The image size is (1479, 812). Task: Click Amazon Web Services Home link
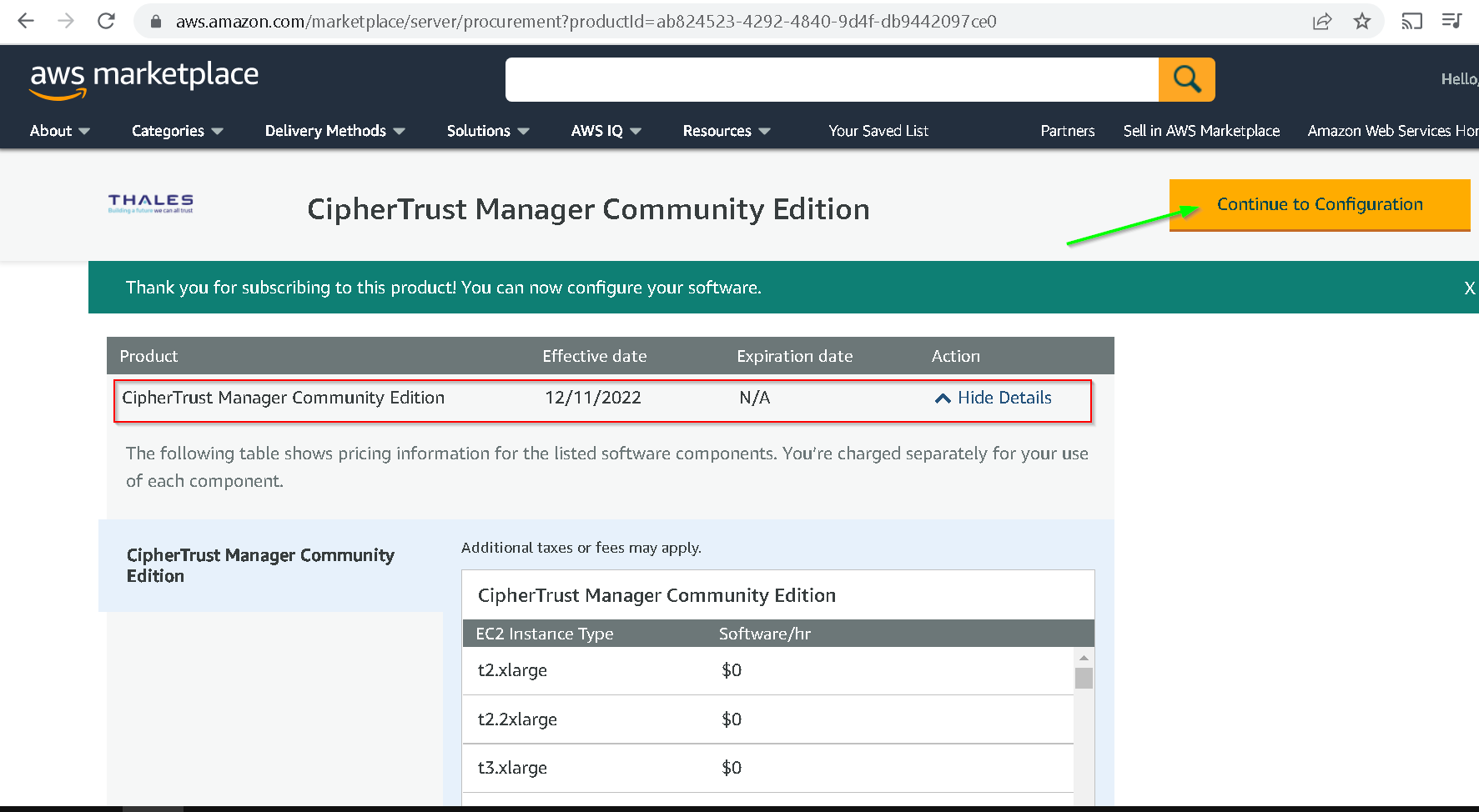coord(1392,131)
